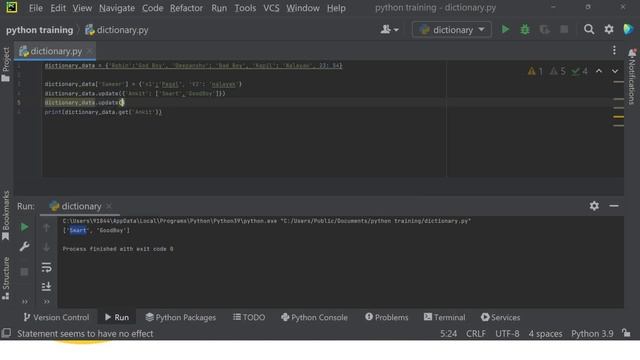Open the Structure tool window sidebar

pos(6,278)
